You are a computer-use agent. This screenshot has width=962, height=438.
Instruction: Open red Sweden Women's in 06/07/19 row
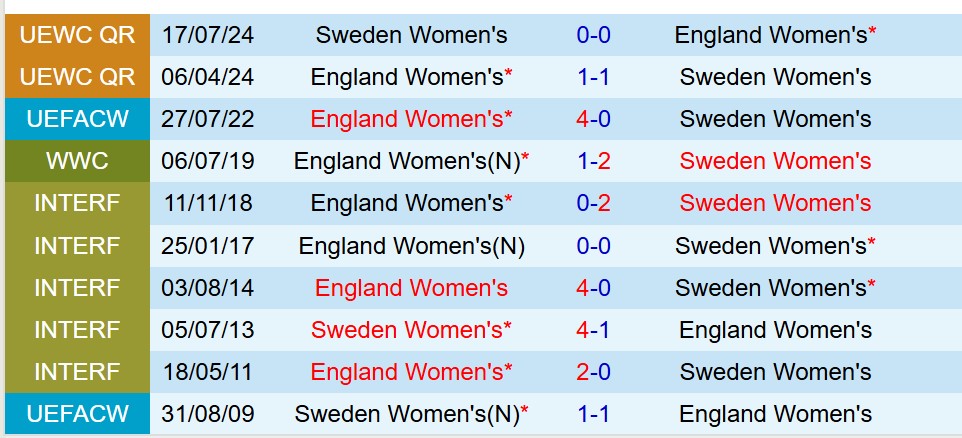(775, 161)
